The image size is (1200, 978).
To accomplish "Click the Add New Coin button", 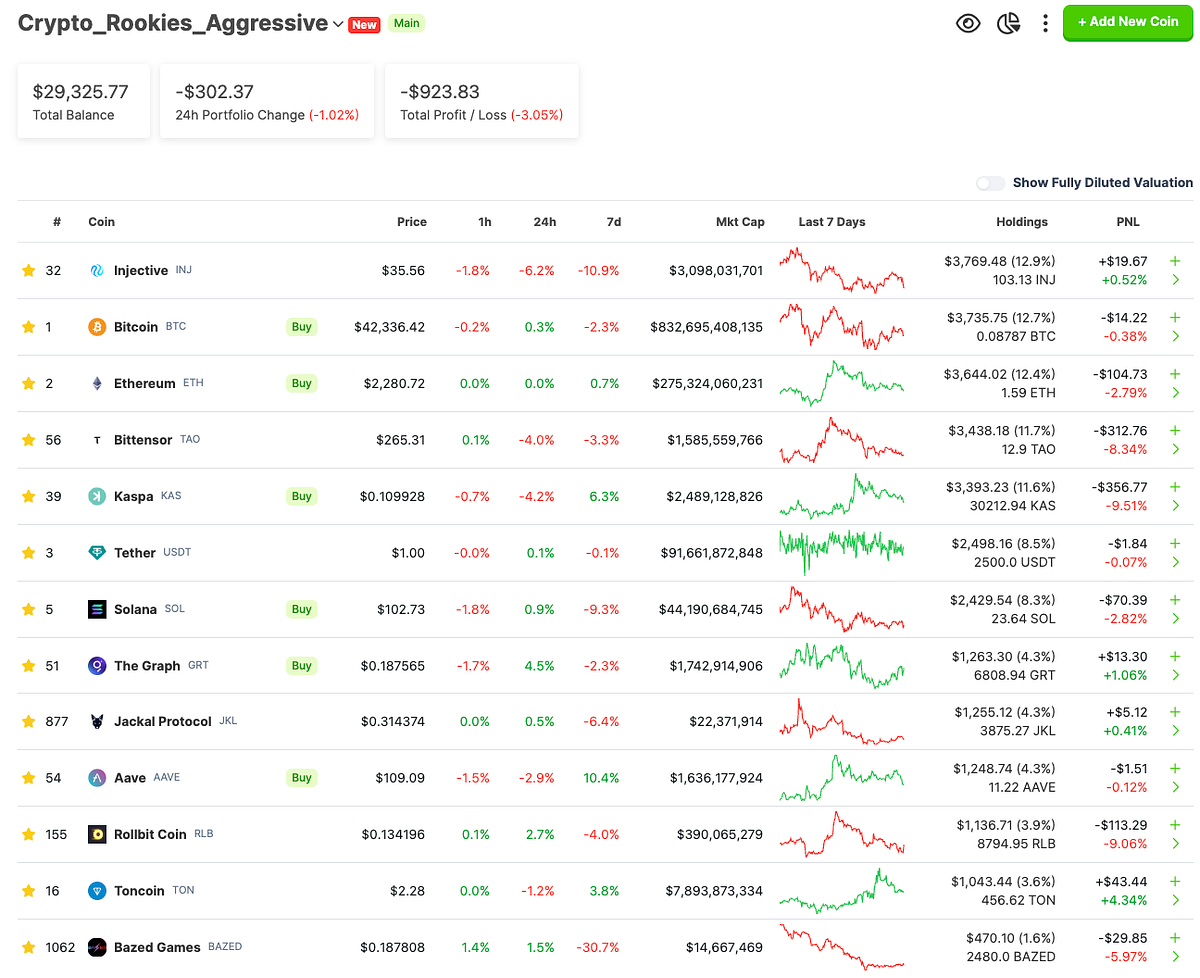I will pyautogui.click(x=1128, y=22).
